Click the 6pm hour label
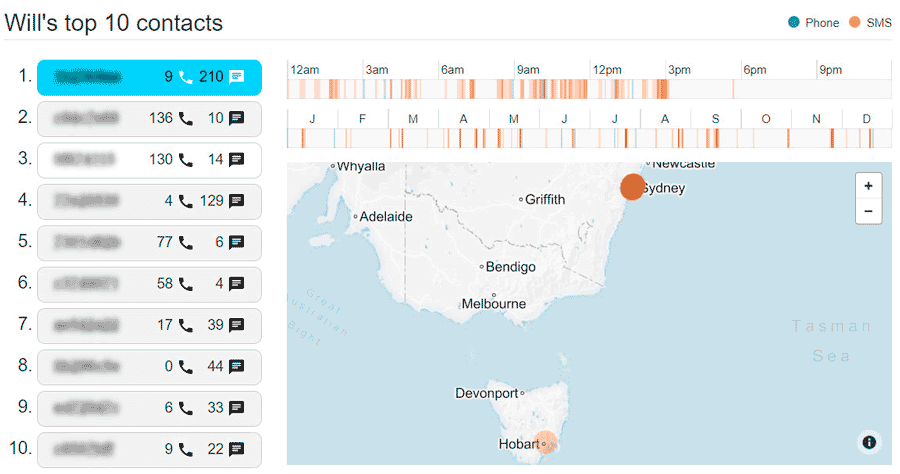This screenshot has height=474, width=900. pos(754,70)
